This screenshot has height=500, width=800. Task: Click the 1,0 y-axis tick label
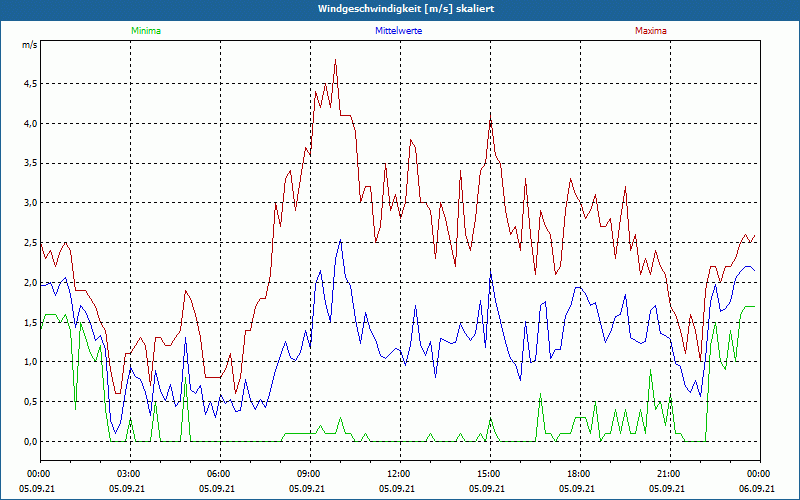point(30,362)
